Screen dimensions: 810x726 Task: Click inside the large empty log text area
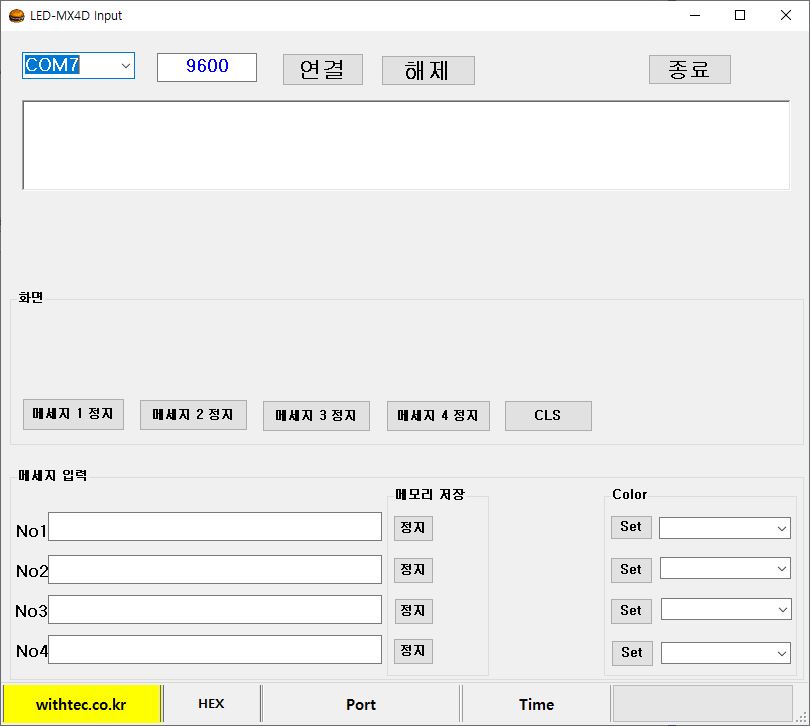point(405,145)
